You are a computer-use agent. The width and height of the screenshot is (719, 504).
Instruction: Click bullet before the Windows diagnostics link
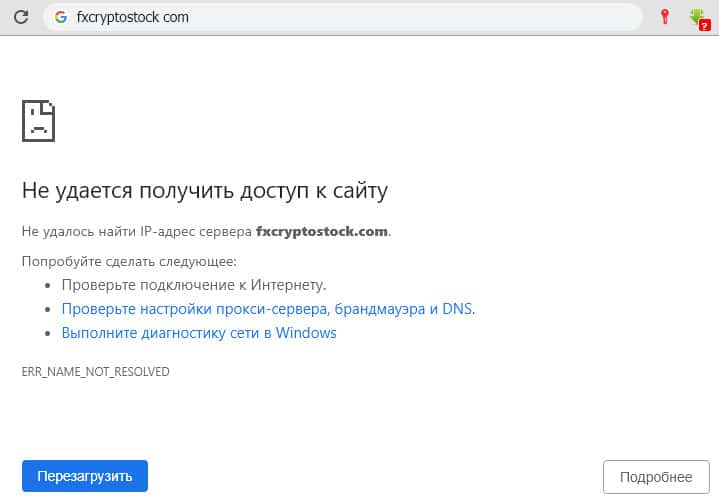pyautogui.click(x=49, y=334)
